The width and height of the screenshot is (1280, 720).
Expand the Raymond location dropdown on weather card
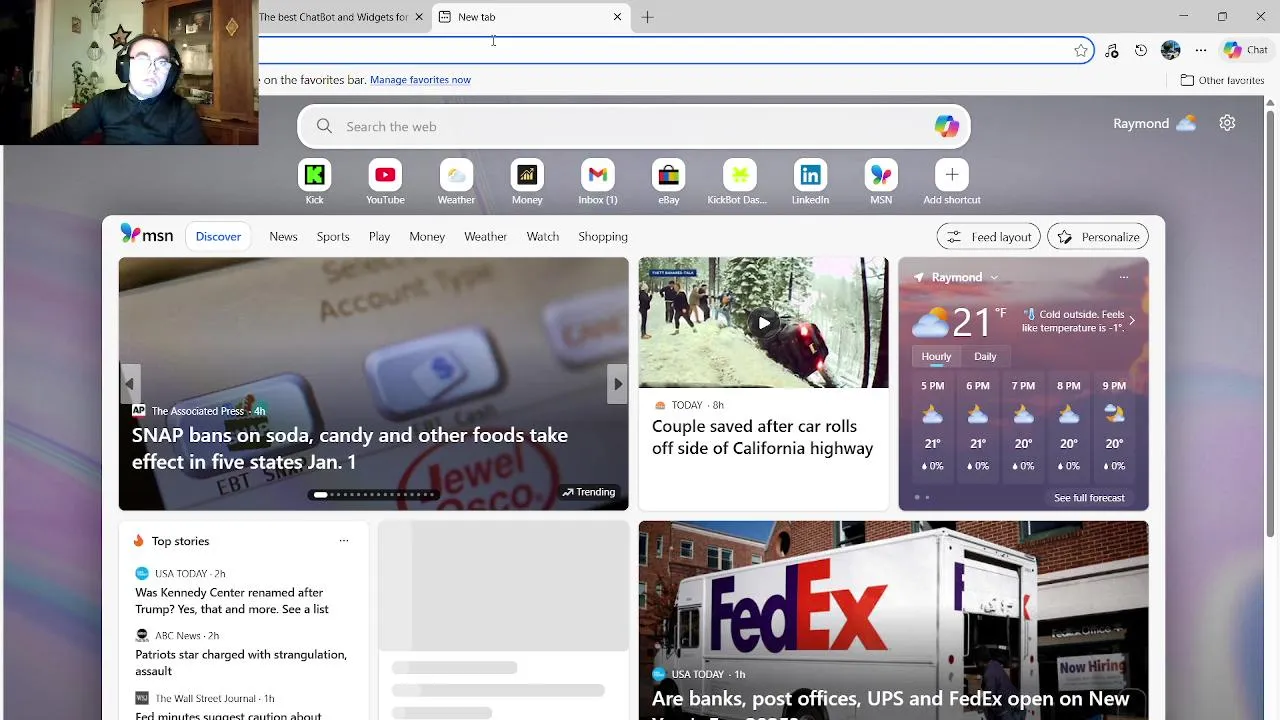993,277
